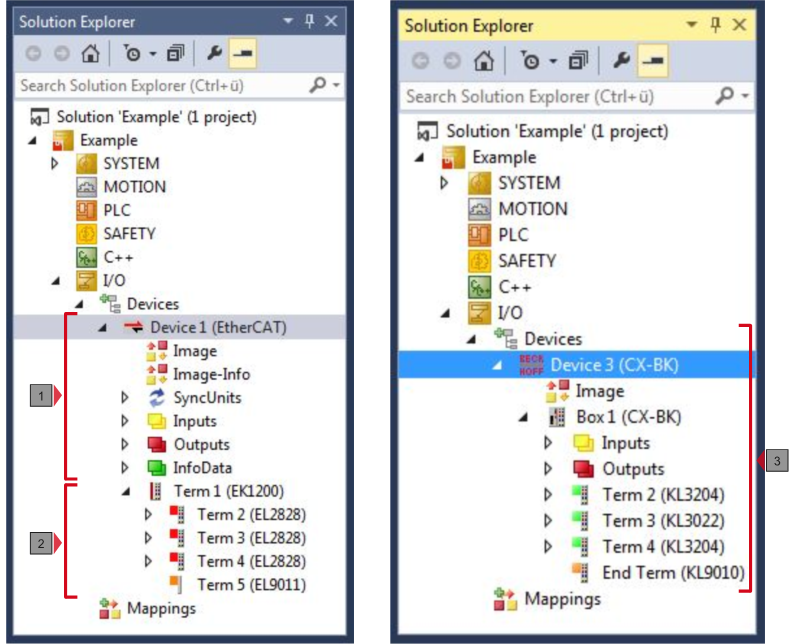
Task: Click the Device 1 (EtherCAT) icon
Action: [x=133, y=328]
